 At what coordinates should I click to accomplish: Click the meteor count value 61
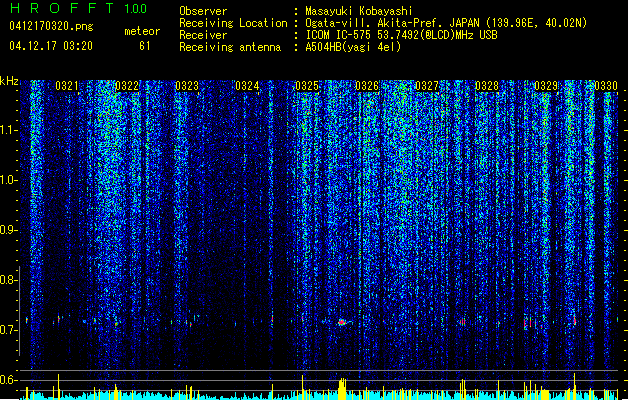point(145,46)
